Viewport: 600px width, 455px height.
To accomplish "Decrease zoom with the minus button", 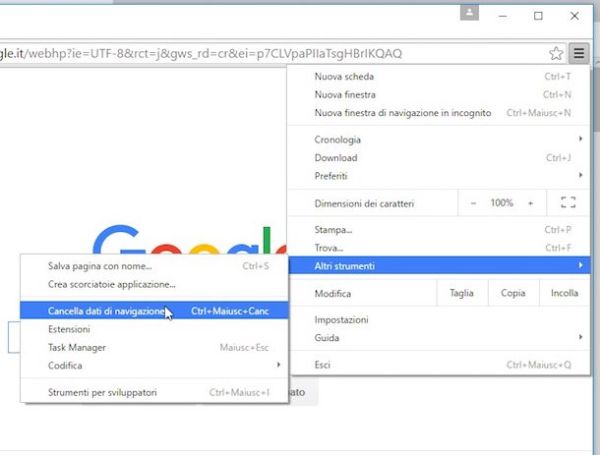I will click(474, 203).
